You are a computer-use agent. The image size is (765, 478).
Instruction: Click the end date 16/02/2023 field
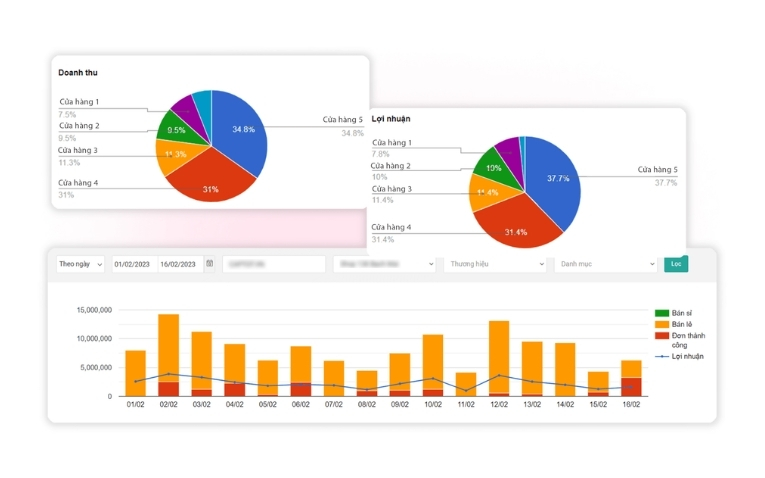[179, 264]
